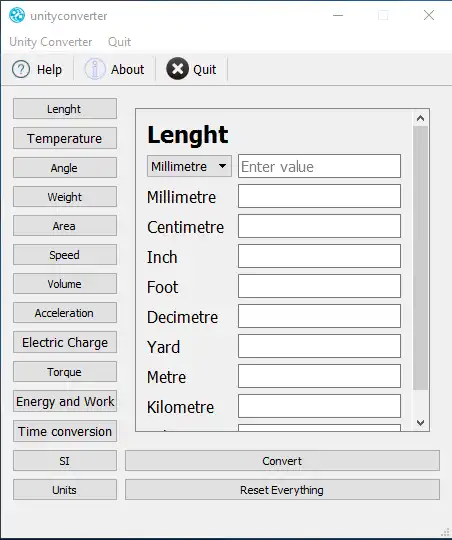This screenshot has width=452, height=540.
Task: Choose the Acceleration category
Action: 65,313
